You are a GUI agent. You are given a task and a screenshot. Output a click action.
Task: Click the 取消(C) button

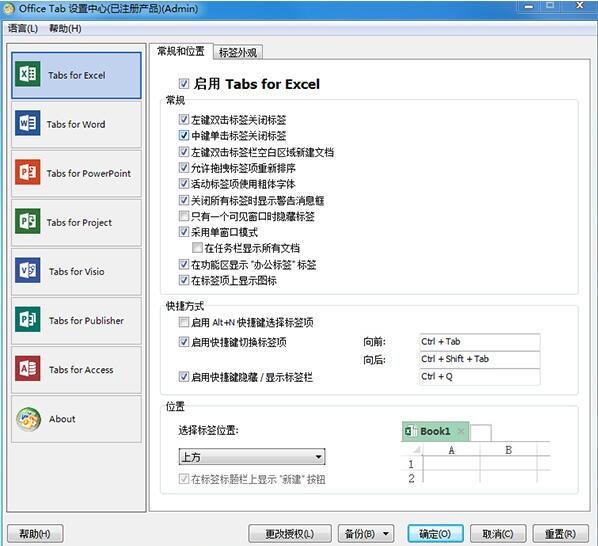498,534
